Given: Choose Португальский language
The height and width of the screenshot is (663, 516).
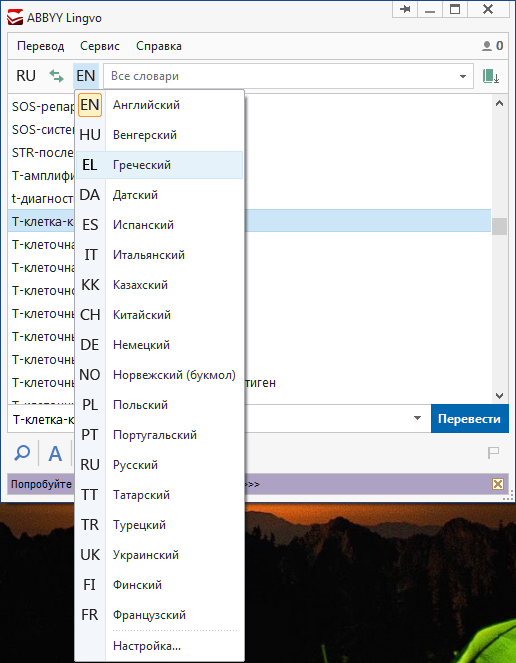Looking at the screenshot, I should pos(159,435).
